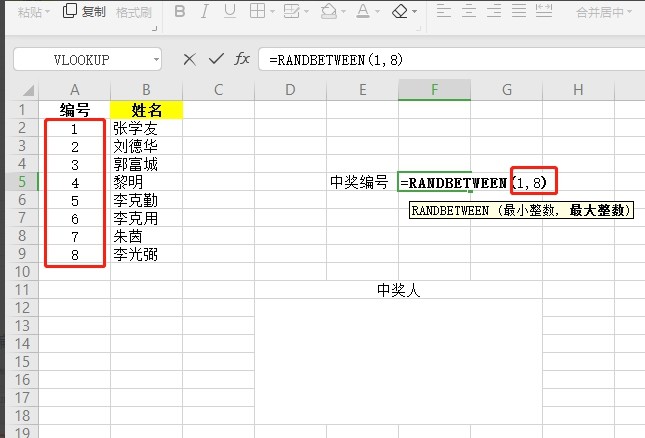Image resolution: width=645 pixels, height=438 pixels.
Task: Click the font color A icon
Action: (363, 12)
